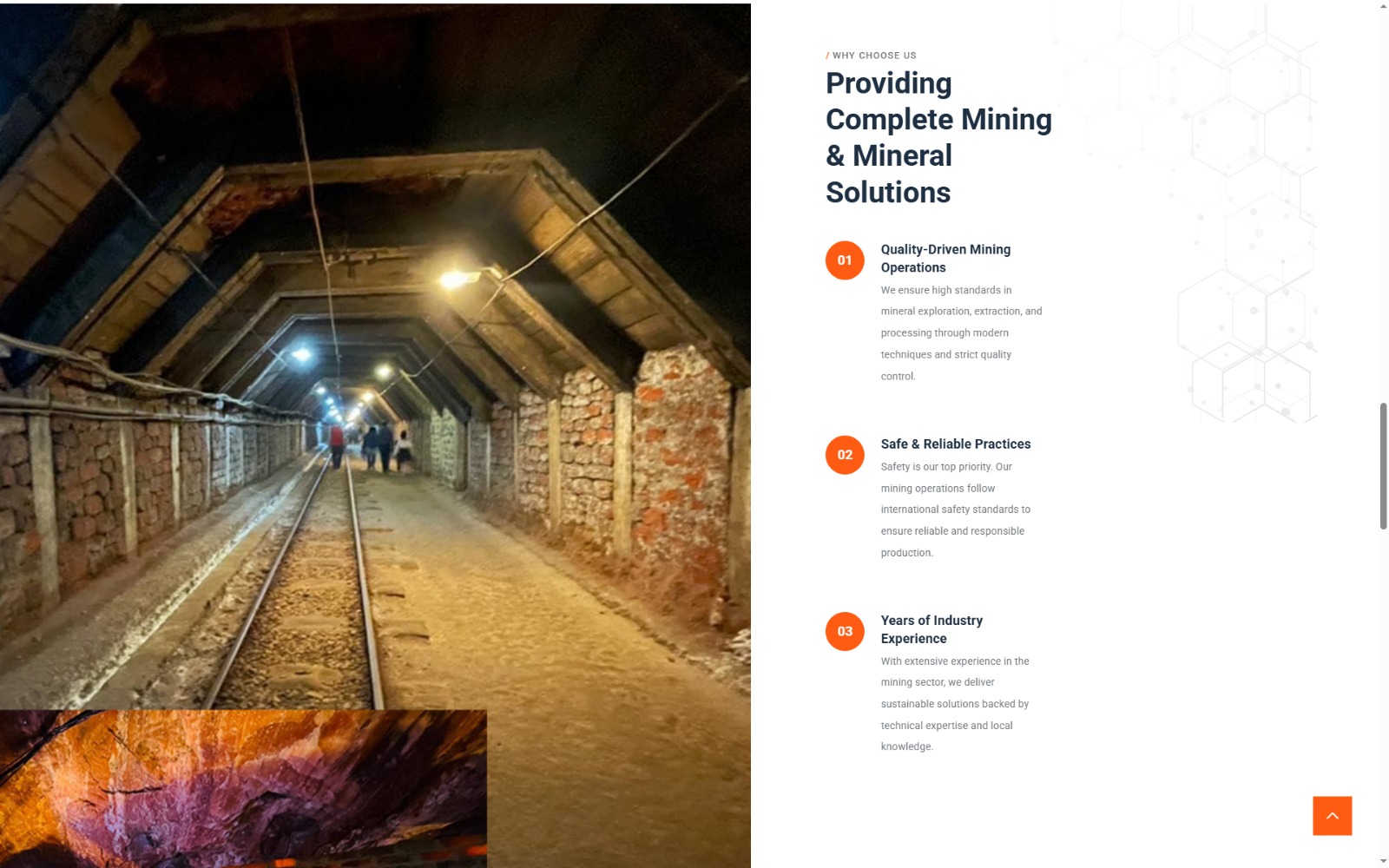This screenshot has width=1389, height=868.
Task: Click the paragraph about international safety standards
Action: tap(956, 510)
